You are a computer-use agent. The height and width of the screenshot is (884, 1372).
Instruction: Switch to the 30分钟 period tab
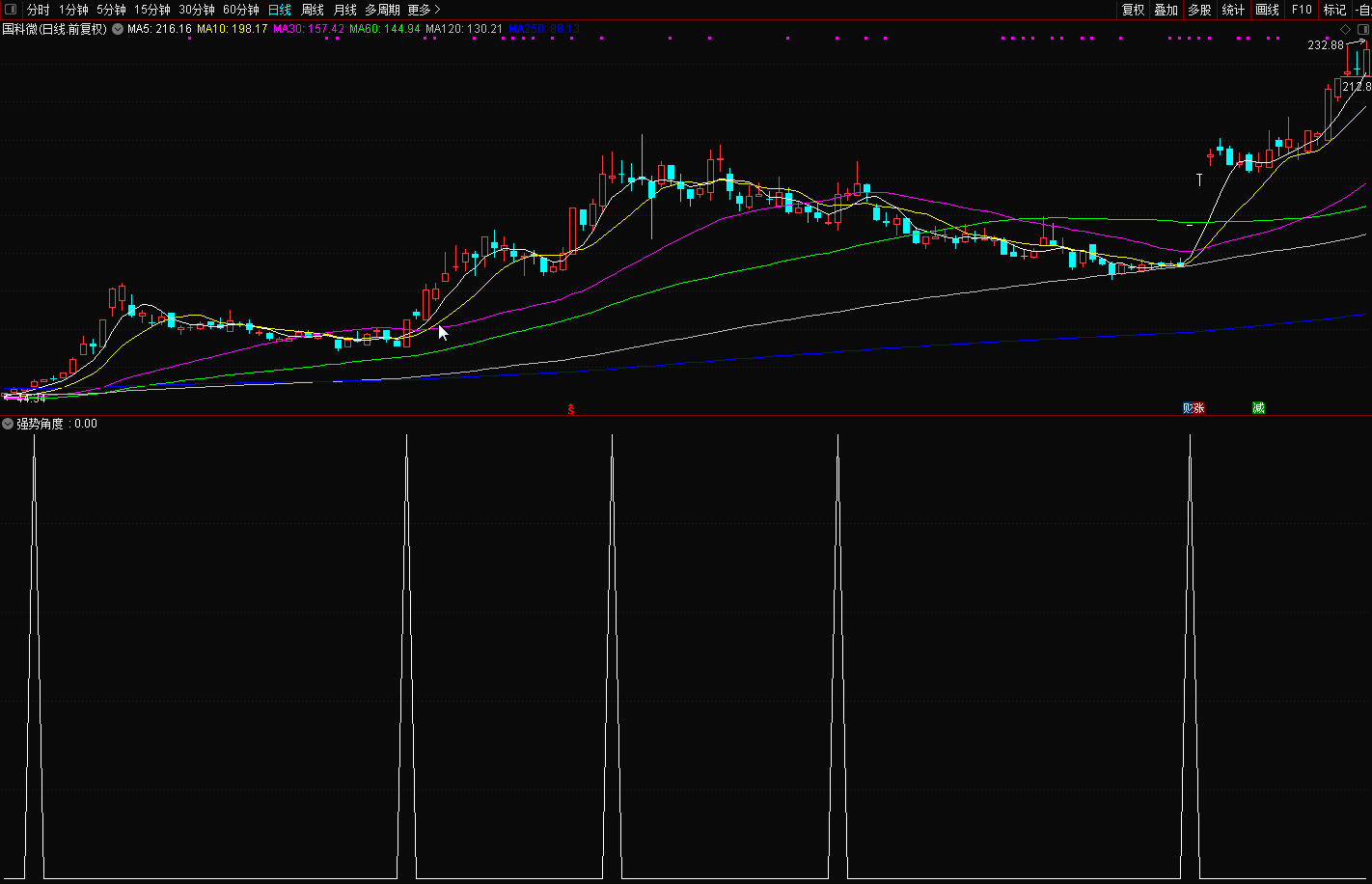[x=197, y=10]
